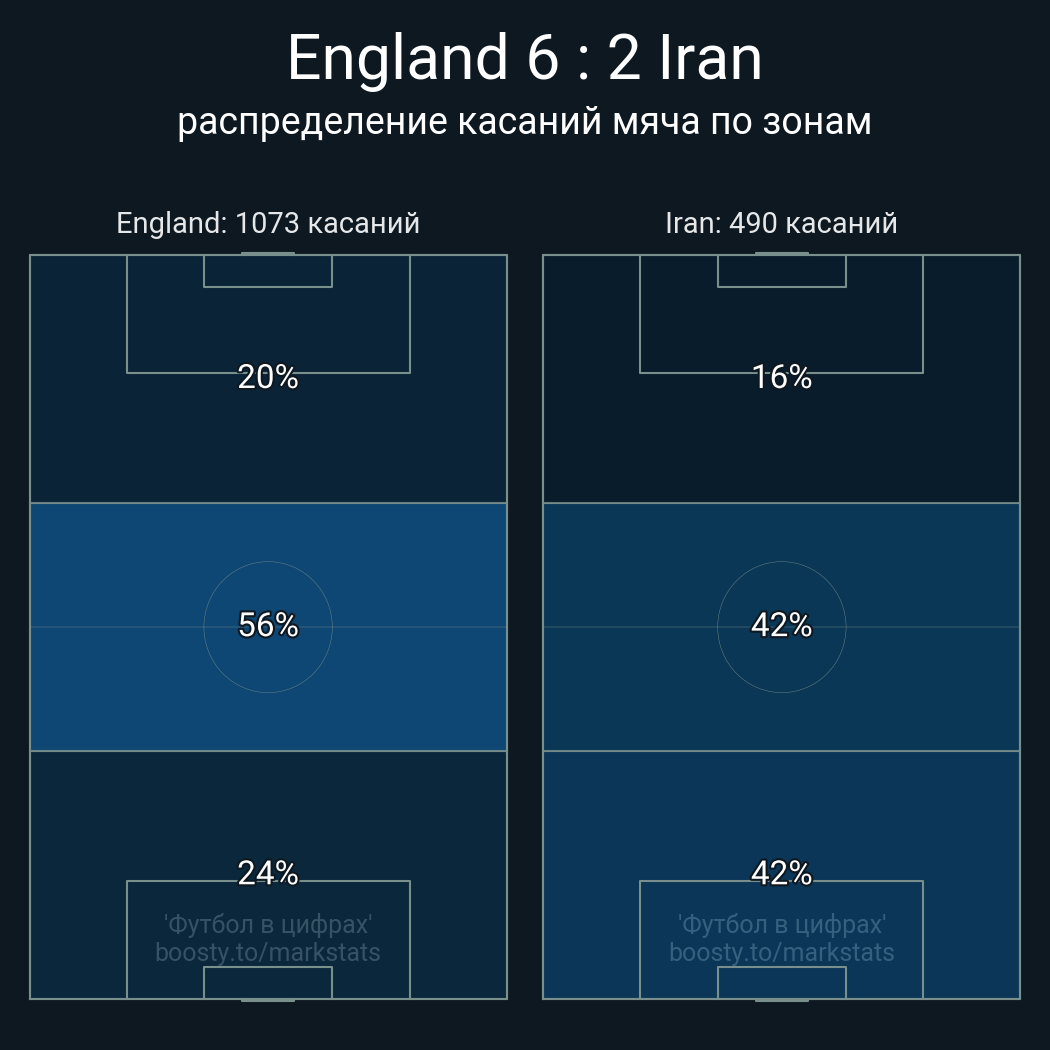Click Iran's 42% bottom zone label
This screenshot has width=1050, height=1050.
(781, 873)
